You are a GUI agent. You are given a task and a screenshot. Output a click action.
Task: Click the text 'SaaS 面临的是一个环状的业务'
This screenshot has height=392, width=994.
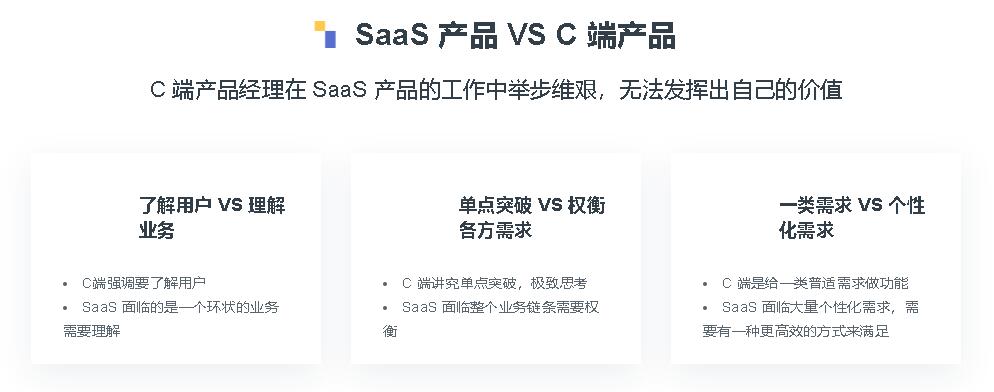click(x=180, y=308)
